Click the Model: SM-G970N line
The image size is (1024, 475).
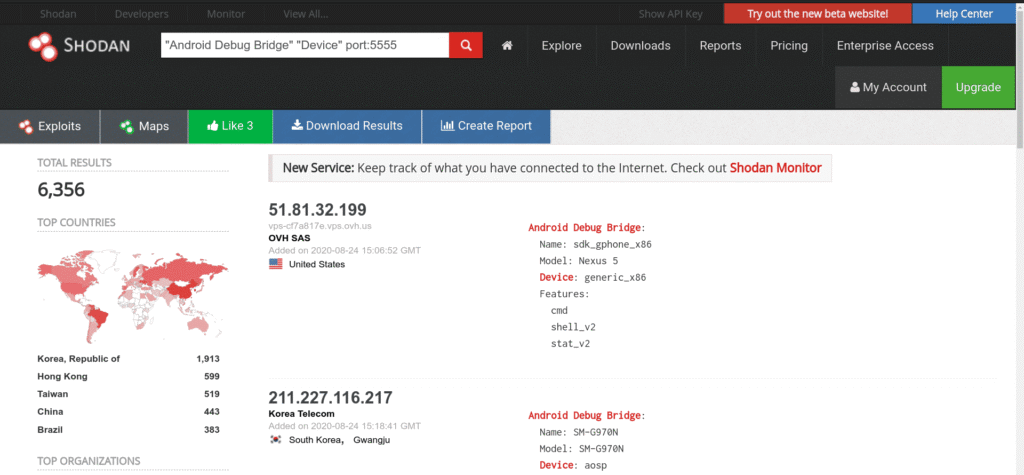[x=581, y=448]
